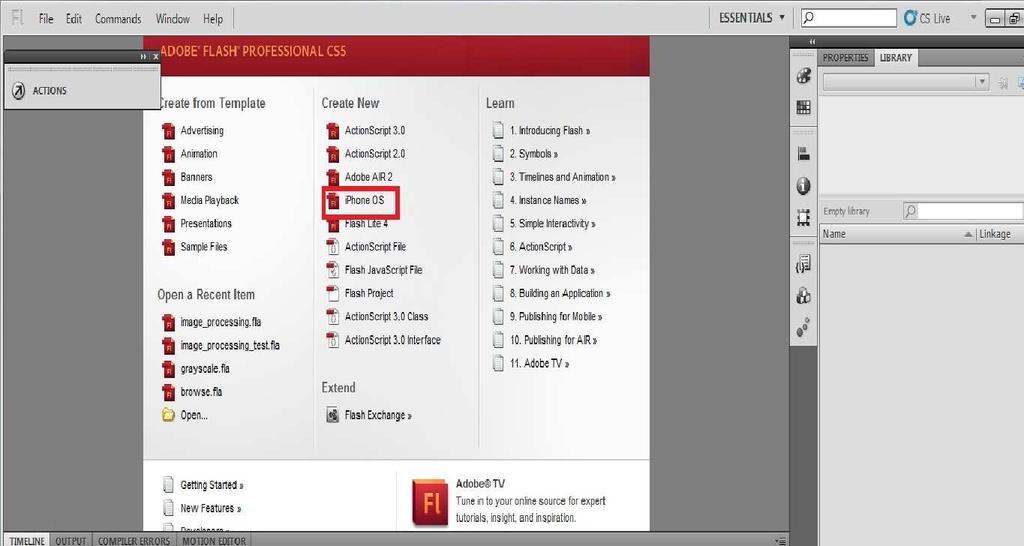Click the file icon beside ActionScript 3.0
Viewport: 1024px width, 546px height.
[332, 131]
